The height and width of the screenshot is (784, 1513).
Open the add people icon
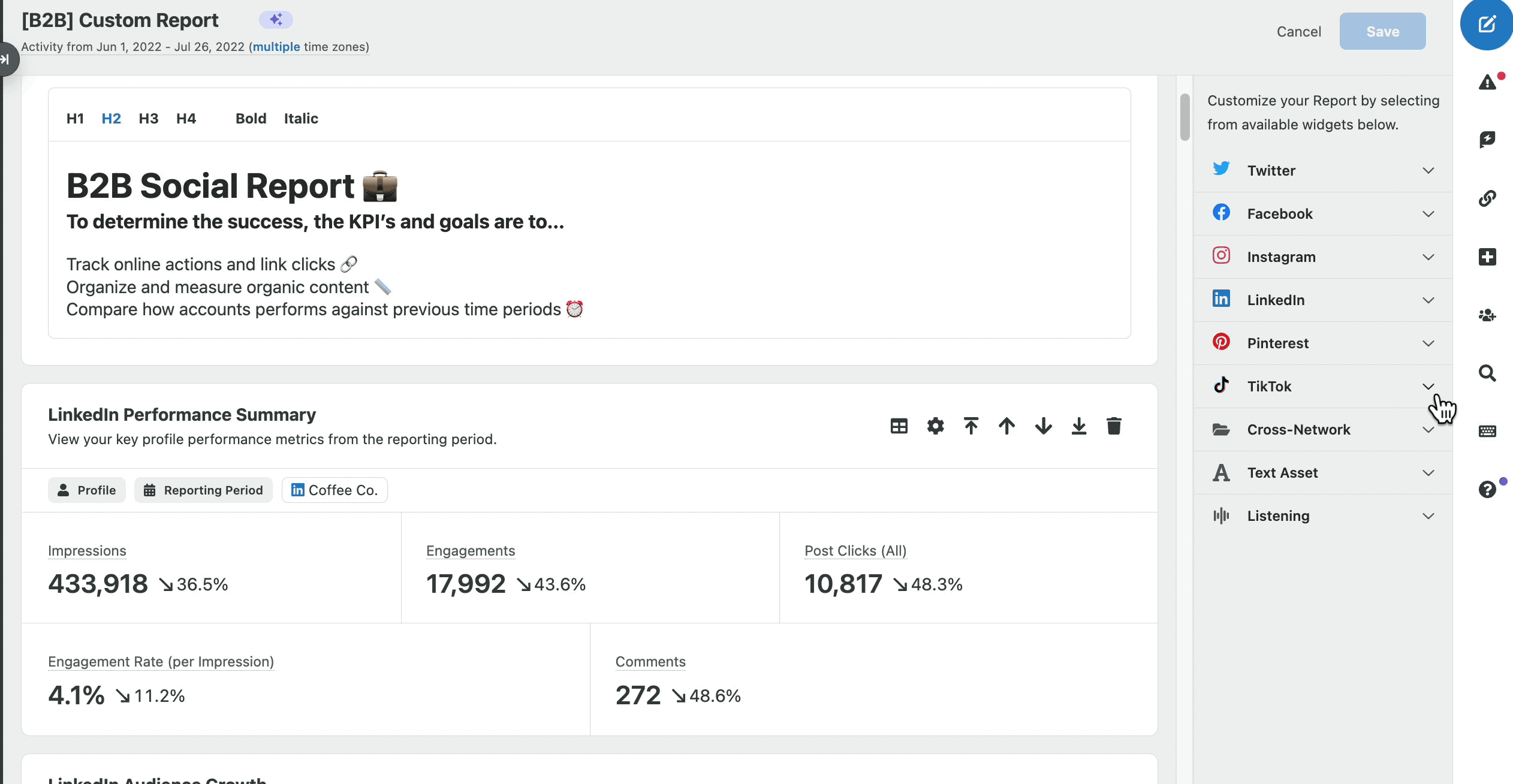point(1487,315)
